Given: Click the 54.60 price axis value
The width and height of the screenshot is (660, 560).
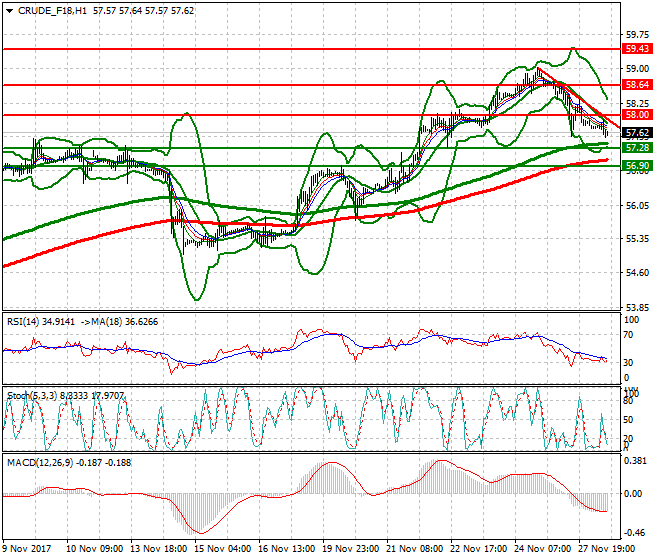Looking at the screenshot, I should [637, 273].
